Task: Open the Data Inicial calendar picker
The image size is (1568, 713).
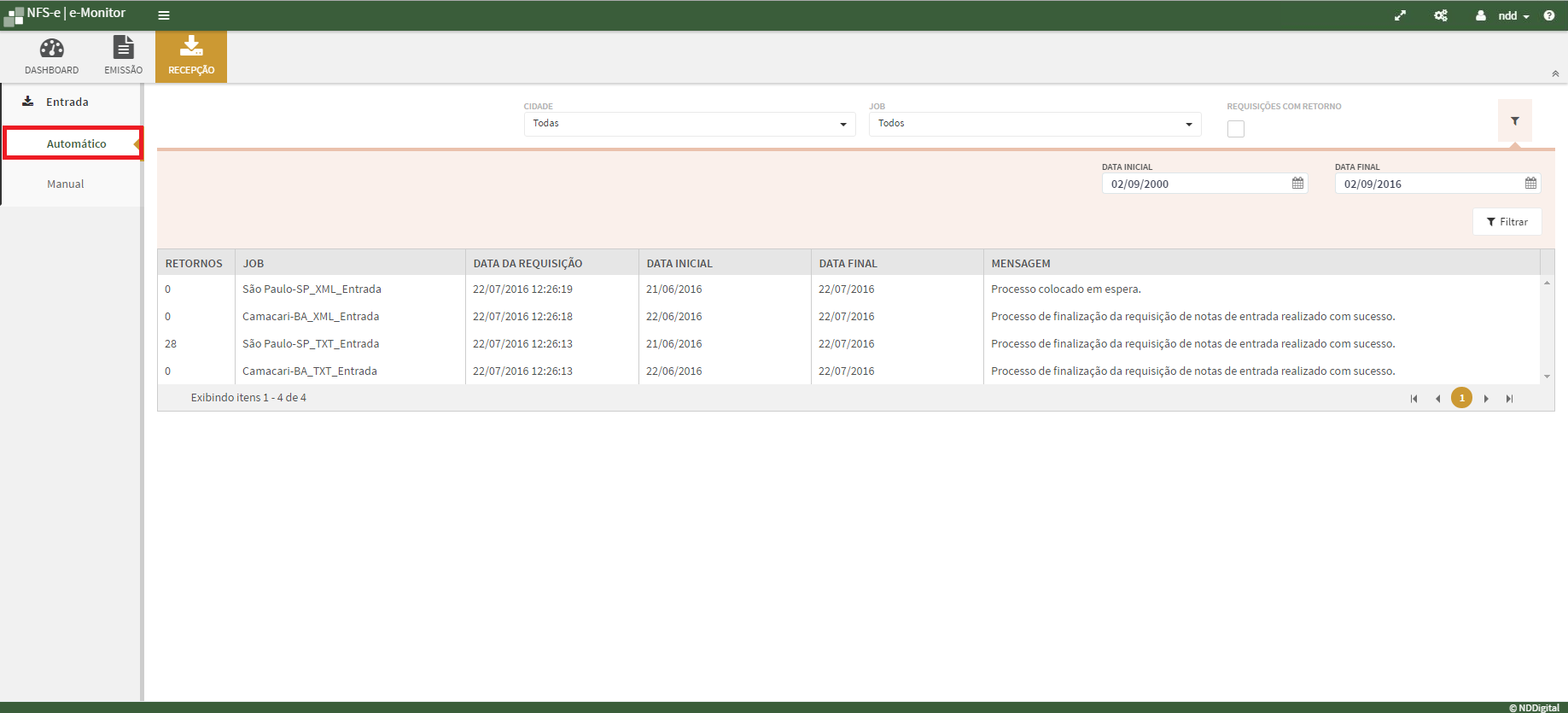Action: (1297, 184)
